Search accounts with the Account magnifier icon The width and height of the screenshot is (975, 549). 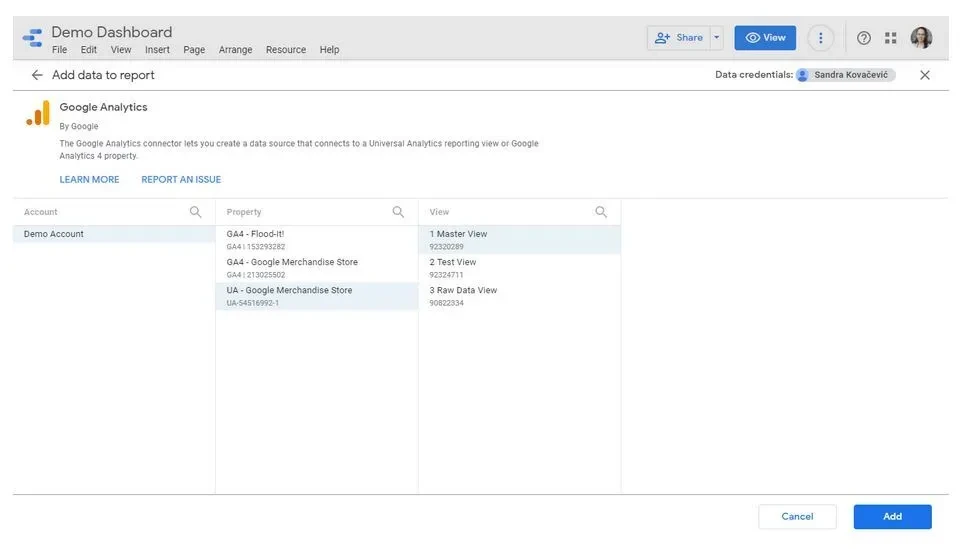(x=195, y=212)
